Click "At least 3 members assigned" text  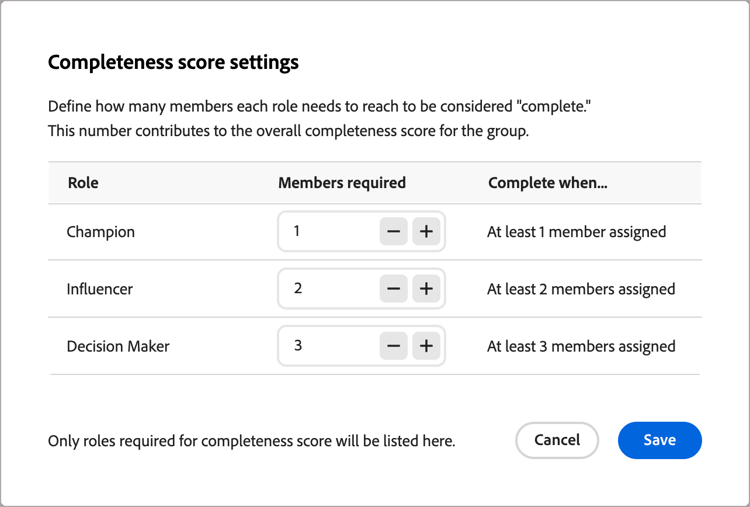[581, 346]
